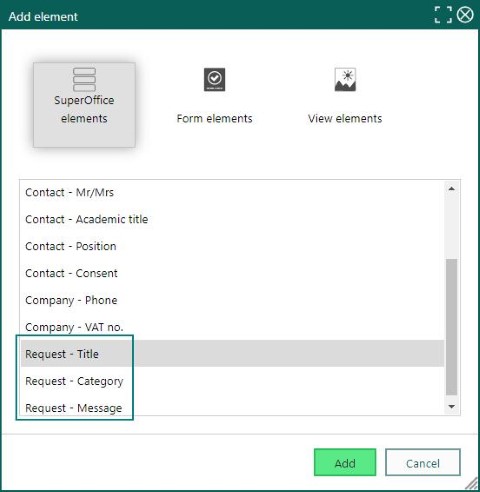Image resolution: width=480 pixels, height=492 pixels.
Task: Select the 'Contact - Academic title' list item
Action: pyautogui.click(x=232, y=219)
